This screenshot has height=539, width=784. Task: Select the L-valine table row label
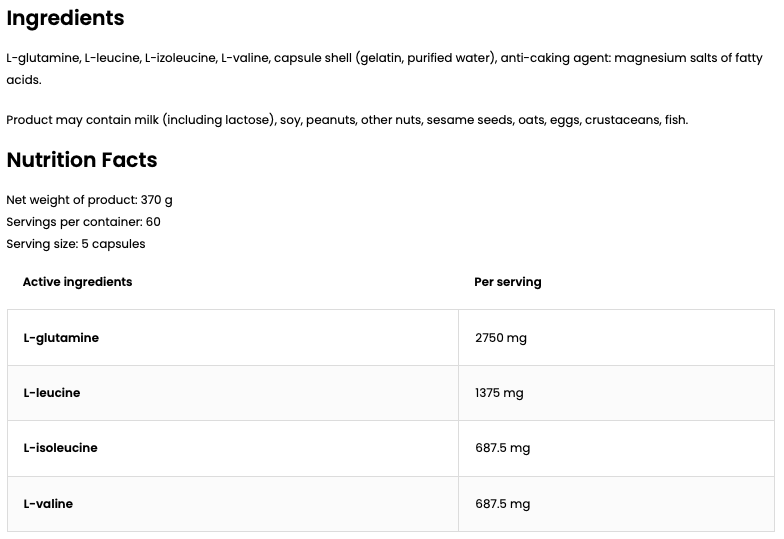pyautogui.click(x=48, y=504)
